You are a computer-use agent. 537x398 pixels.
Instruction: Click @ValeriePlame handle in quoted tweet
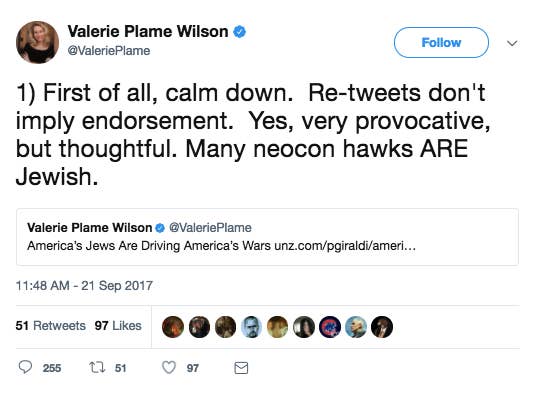210,228
